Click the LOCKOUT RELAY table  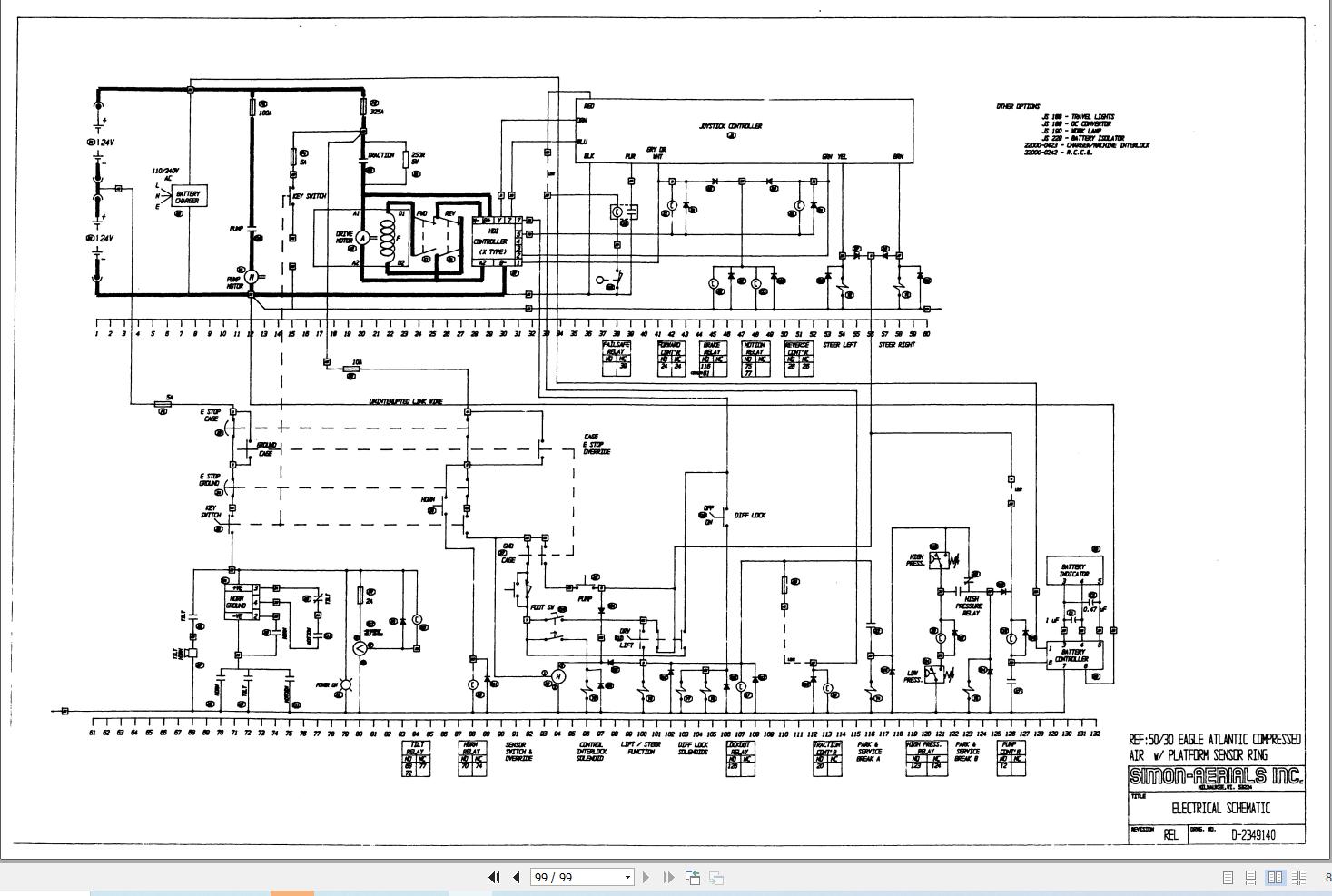740,758
